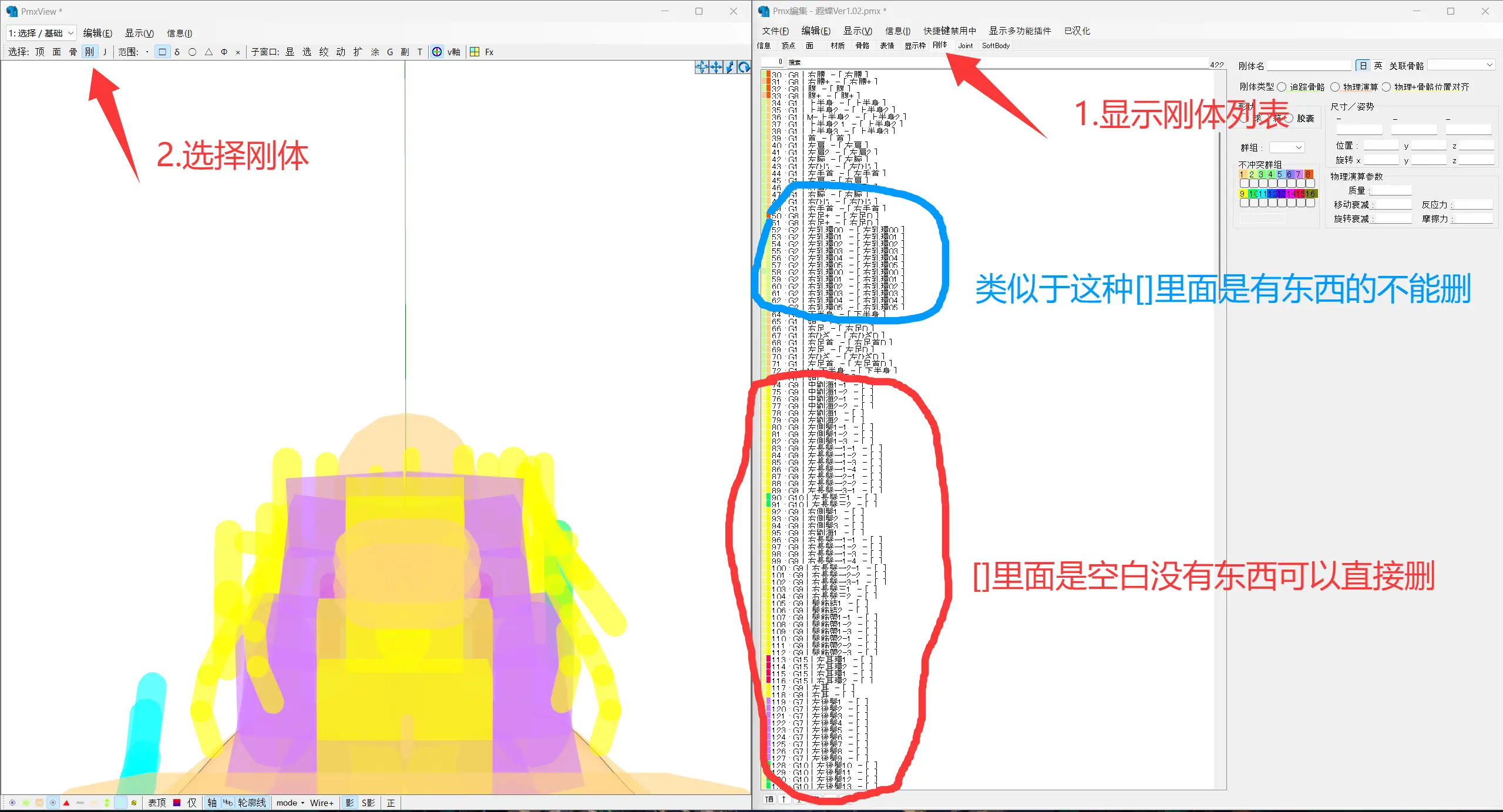Click the rotate view icon at viewport corner
Viewport: 1503px width, 812px height.
[744, 68]
